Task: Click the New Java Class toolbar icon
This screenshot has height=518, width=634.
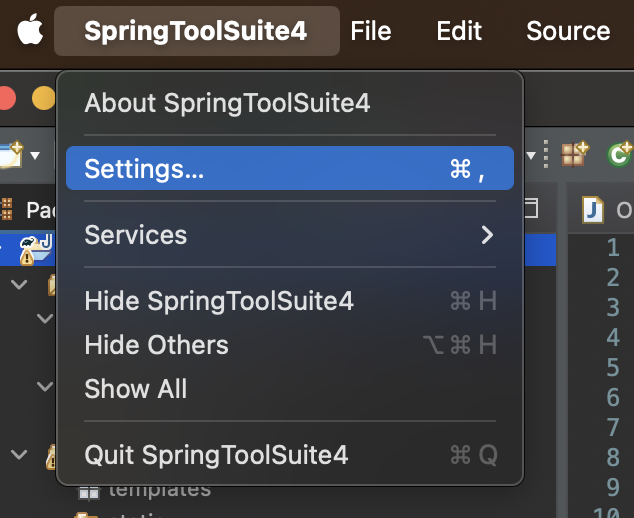Action: tap(620, 153)
